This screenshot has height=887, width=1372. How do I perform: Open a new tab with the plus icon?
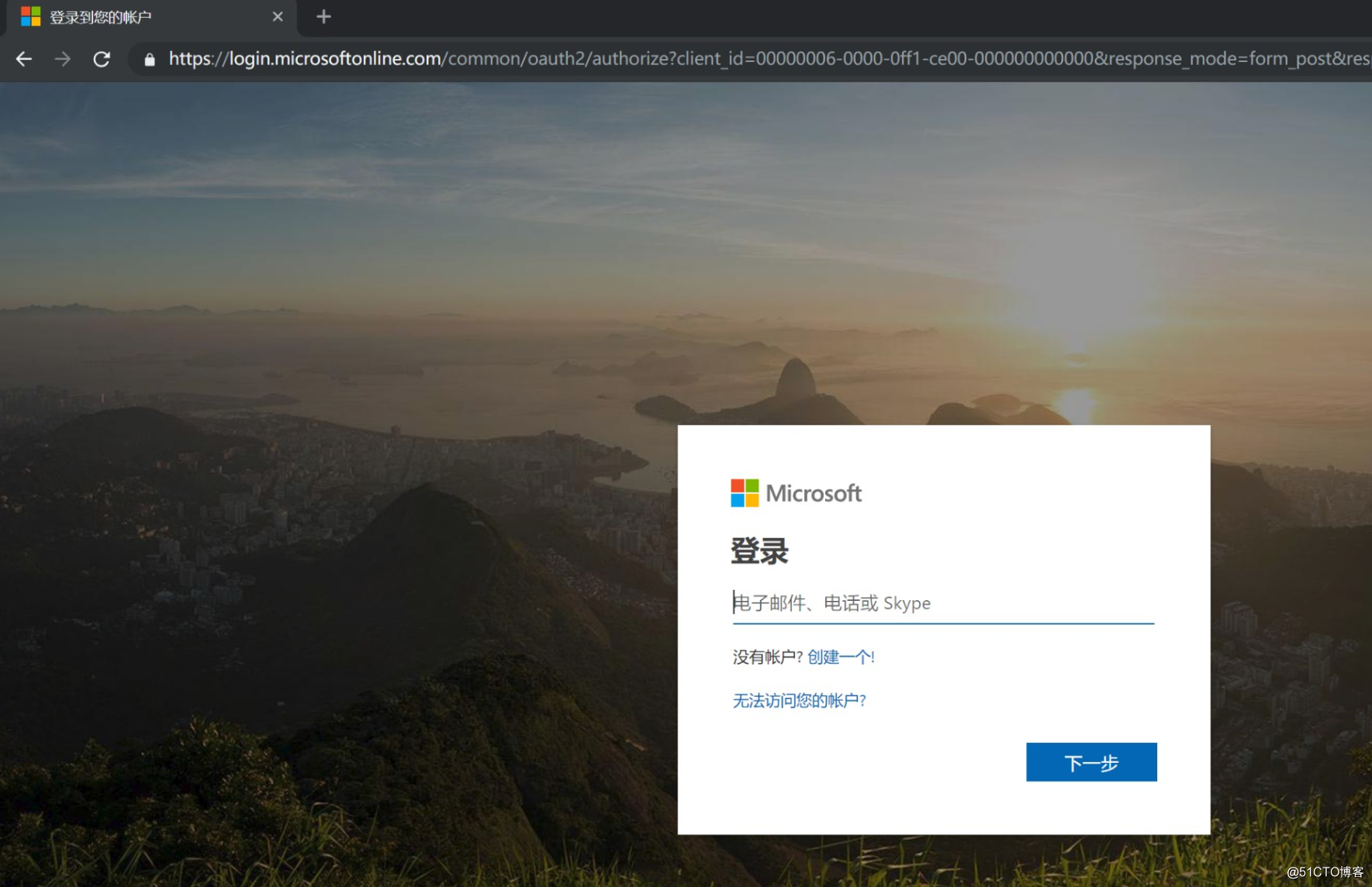pos(324,16)
